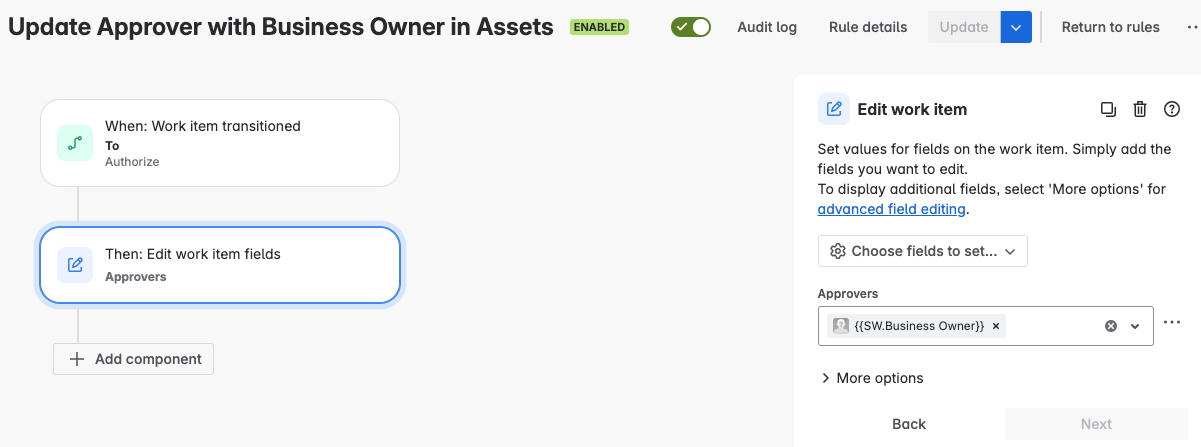
Task: Delete component using trash icon
Action: tap(1140, 109)
